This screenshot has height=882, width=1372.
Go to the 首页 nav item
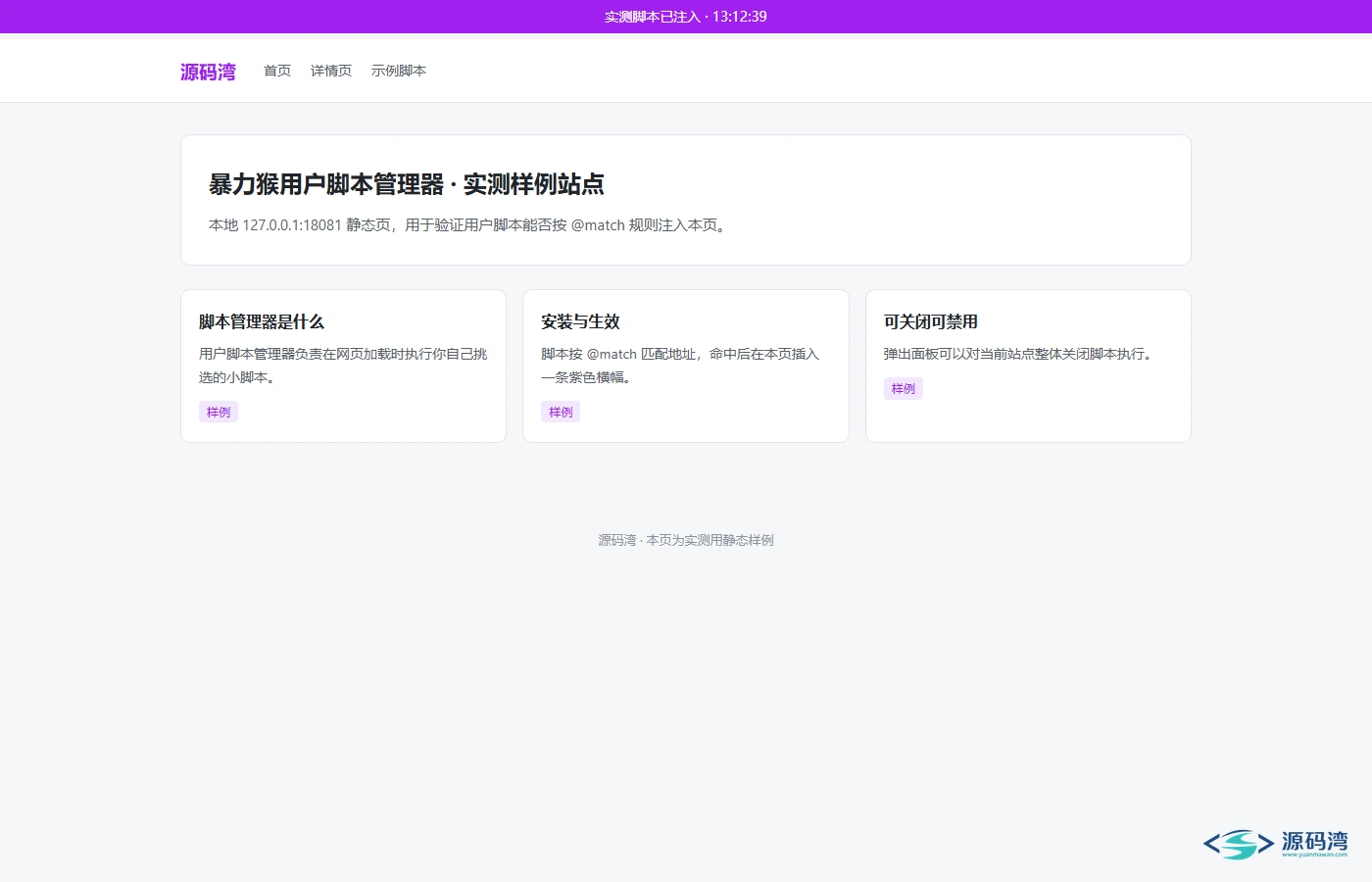tap(277, 71)
